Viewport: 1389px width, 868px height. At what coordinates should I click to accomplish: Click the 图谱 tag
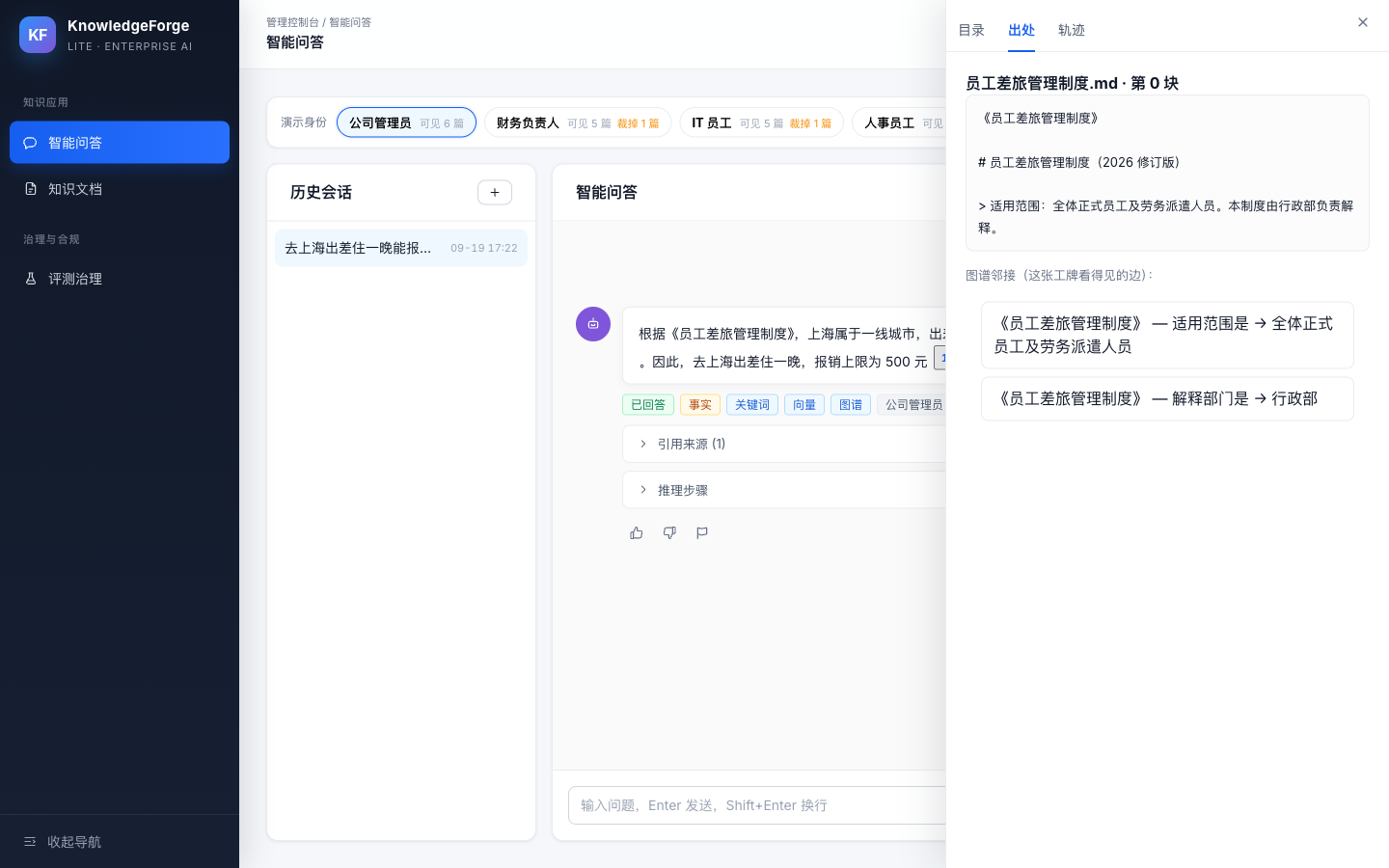(x=851, y=405)
